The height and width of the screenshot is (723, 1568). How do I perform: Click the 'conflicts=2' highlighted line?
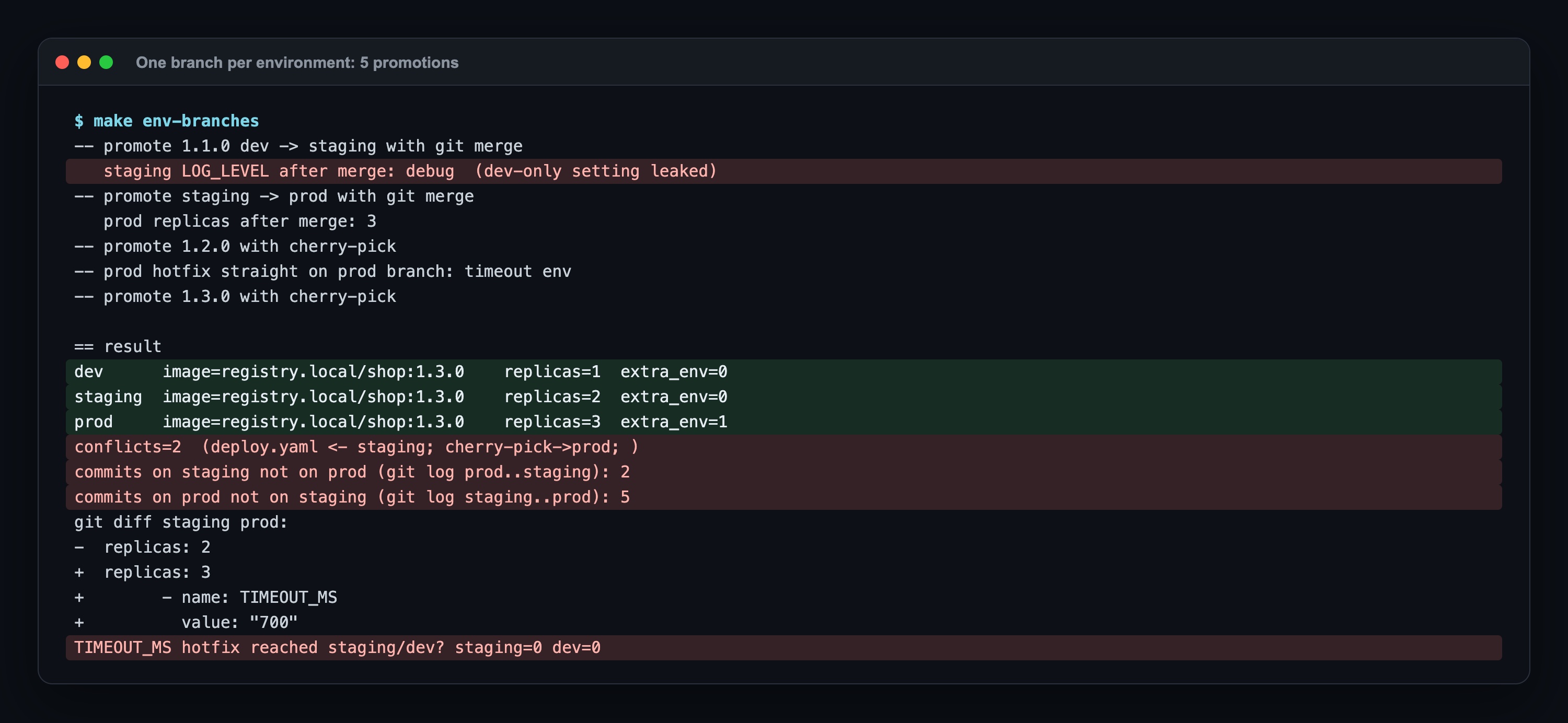click(x=783, y=447)
